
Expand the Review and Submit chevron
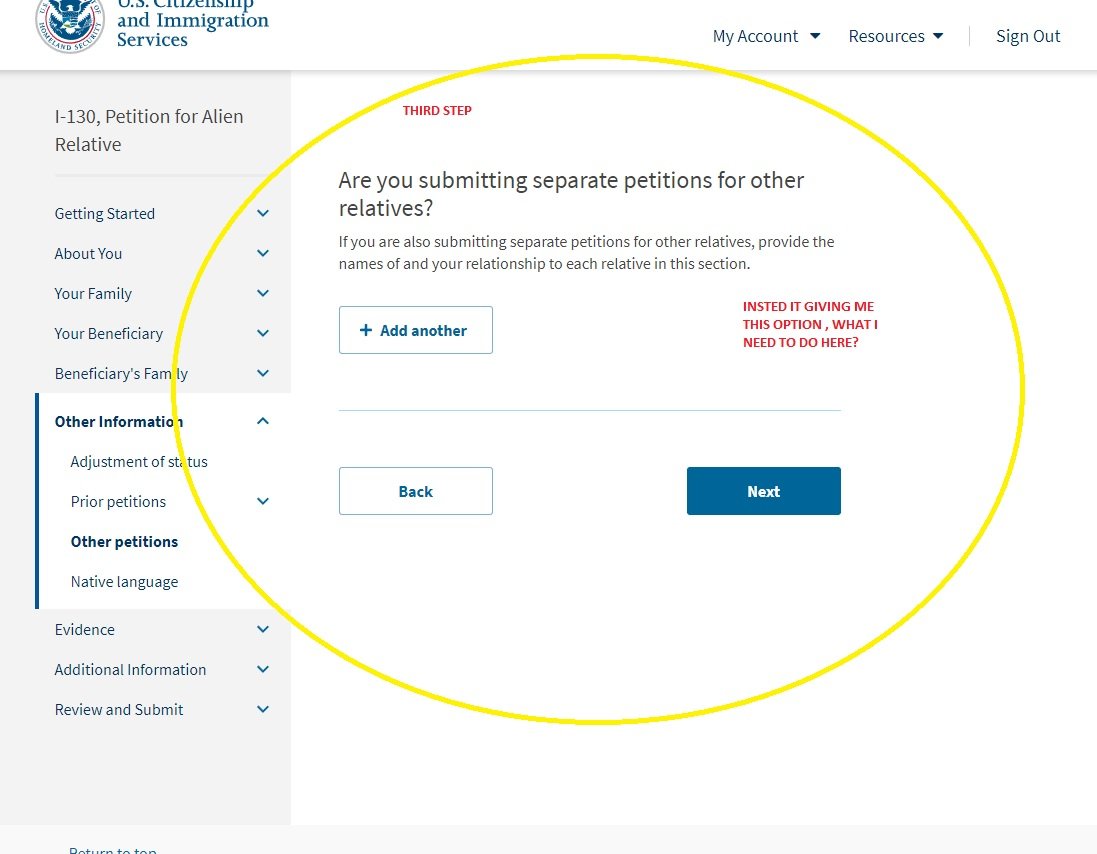[263, 709]
